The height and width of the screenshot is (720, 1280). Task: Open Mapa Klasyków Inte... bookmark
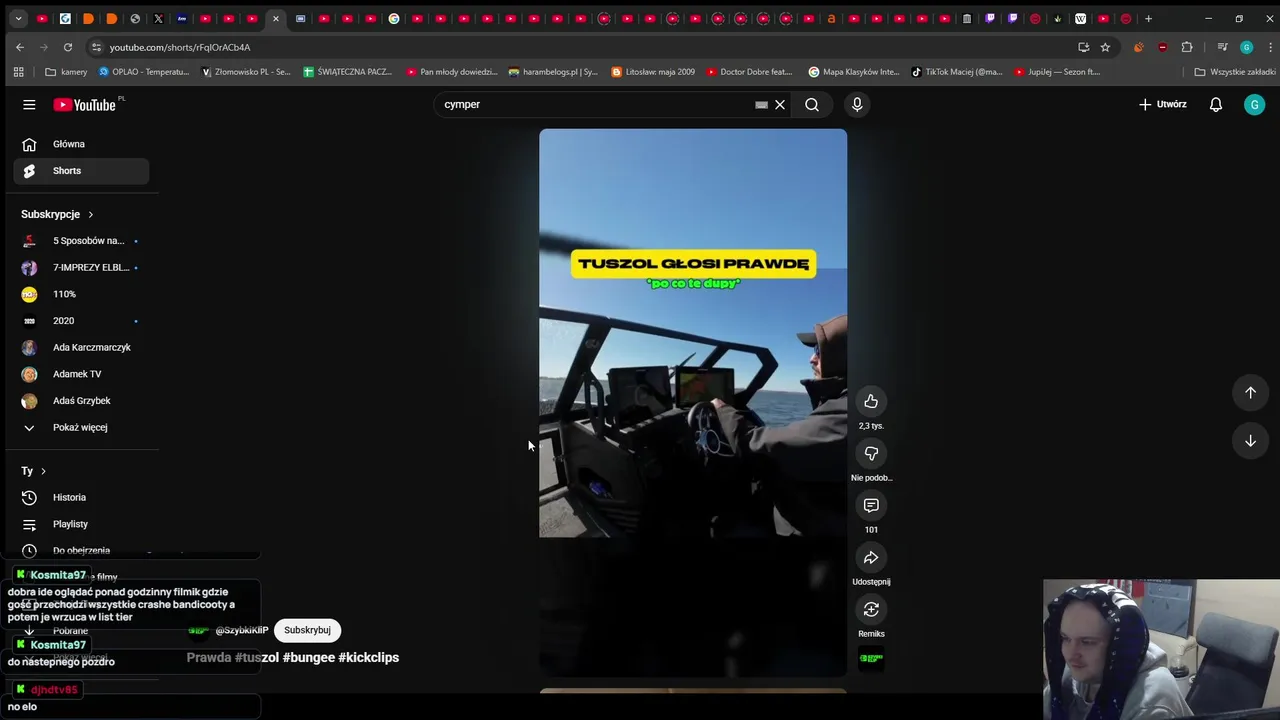pos(854,72)
